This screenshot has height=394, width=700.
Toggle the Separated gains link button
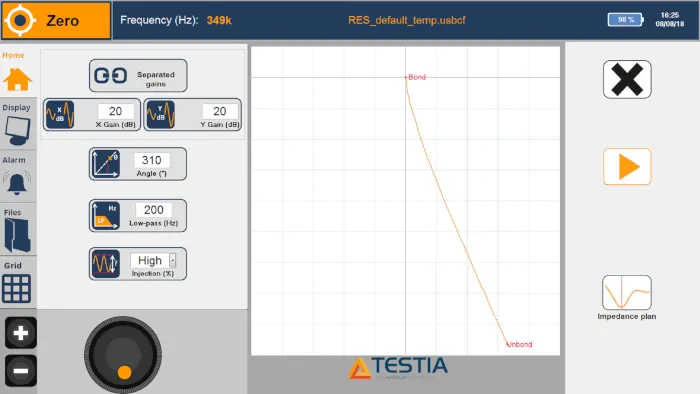[x=138, y=75]
